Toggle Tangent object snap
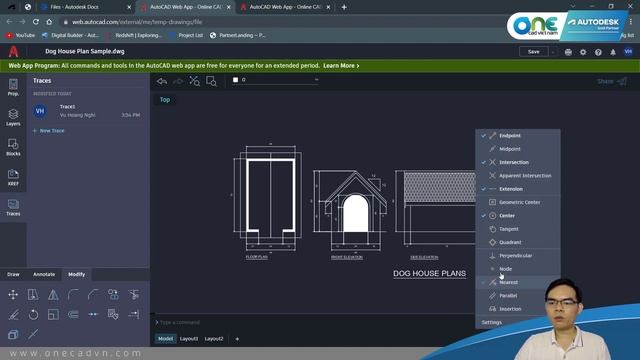This screenshot has width=640, height=360. pos(518,229)
